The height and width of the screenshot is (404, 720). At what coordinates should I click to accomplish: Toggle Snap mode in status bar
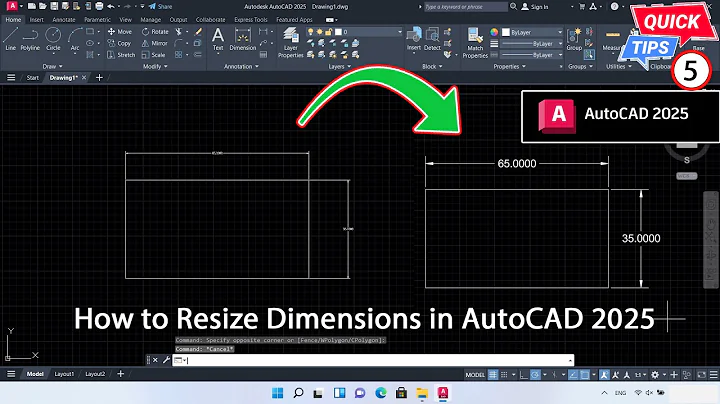pyautogui.click(x=504, y=375)
